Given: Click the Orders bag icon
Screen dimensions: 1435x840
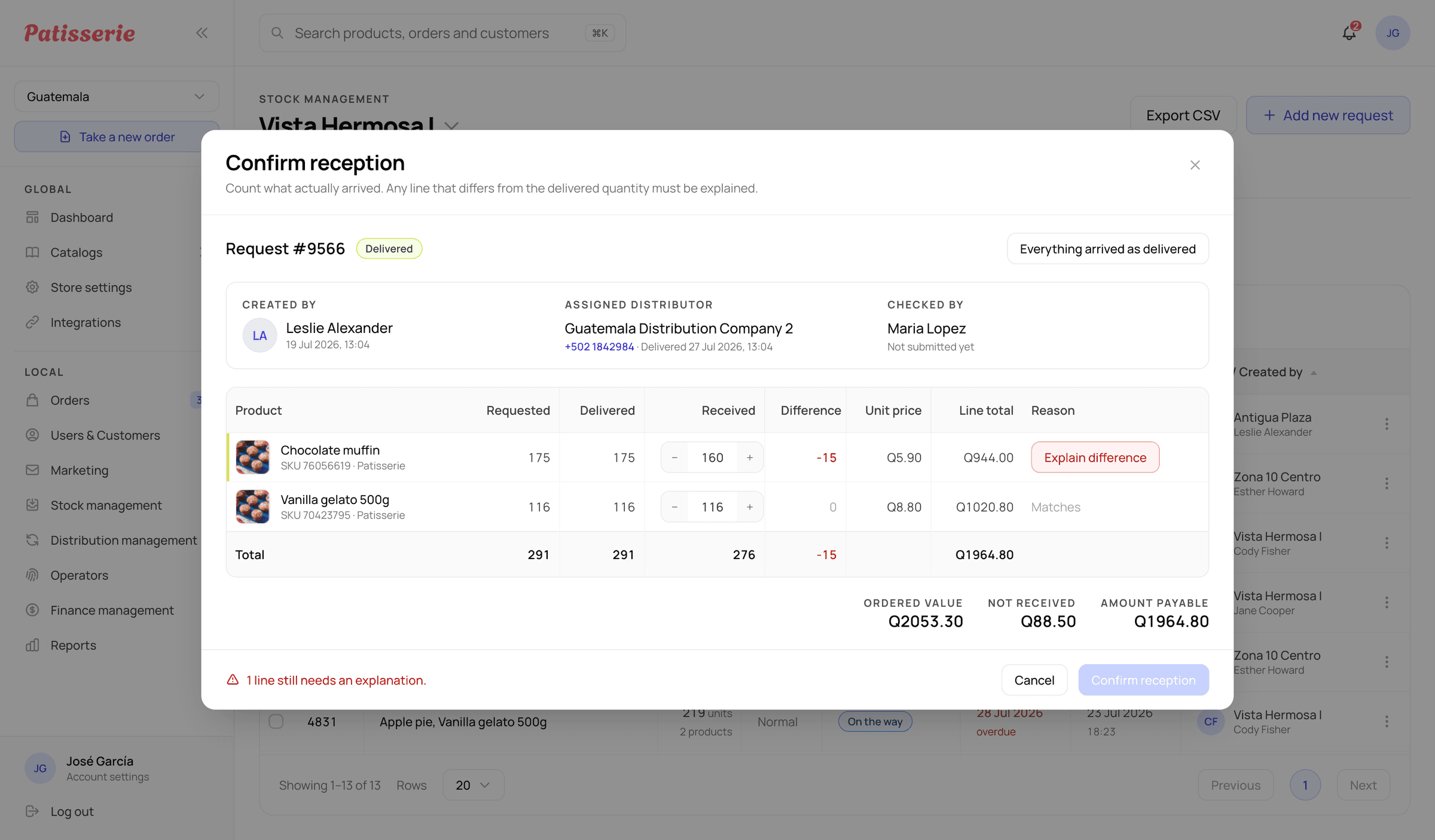Looking at the screenshot, I should 32,400.
